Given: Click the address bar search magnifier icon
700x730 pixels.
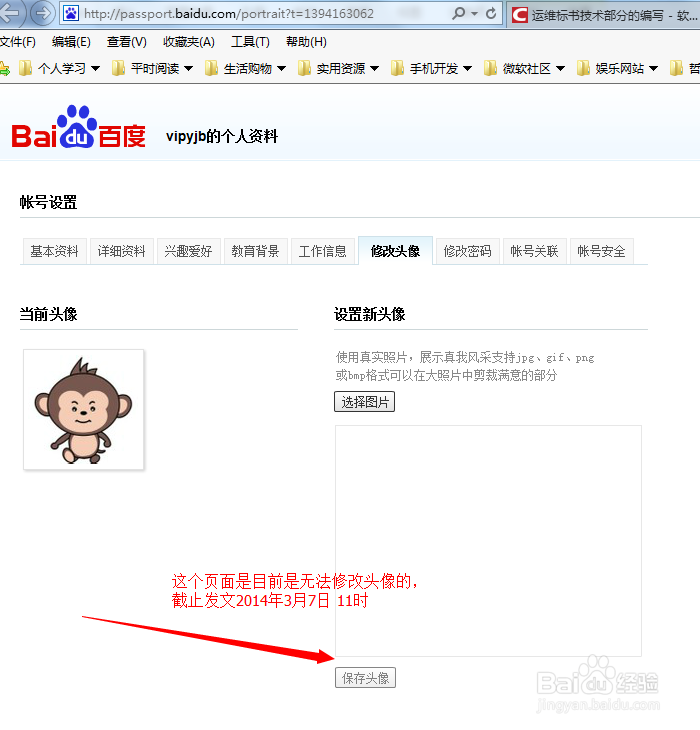Looking at the screenshot, I should [458, 14].
